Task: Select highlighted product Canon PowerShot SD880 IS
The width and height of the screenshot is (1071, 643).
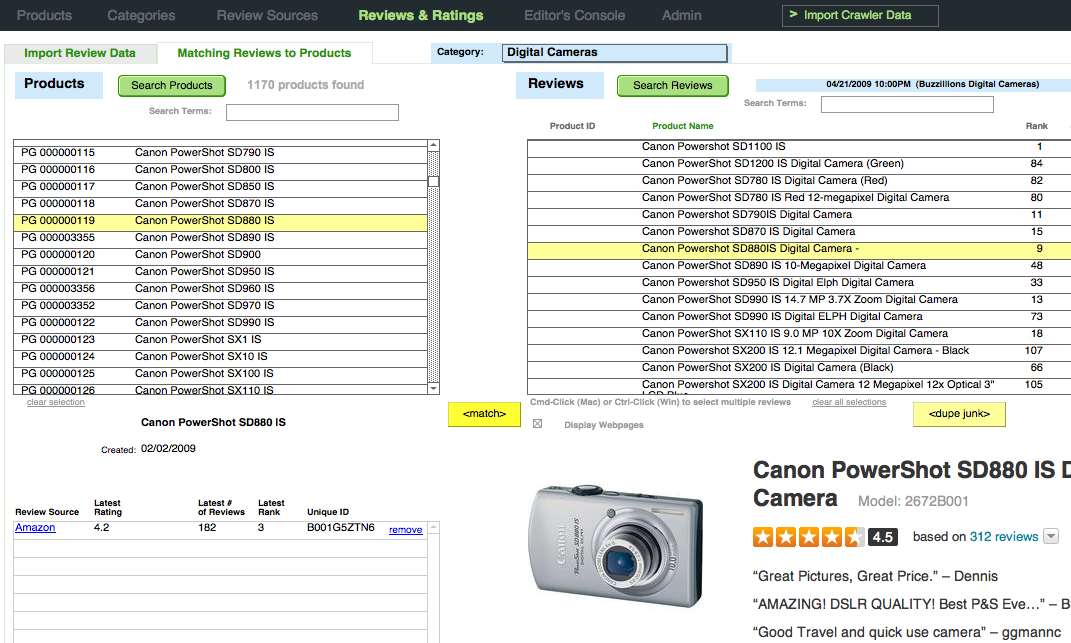Action: [x=221, y=221]
